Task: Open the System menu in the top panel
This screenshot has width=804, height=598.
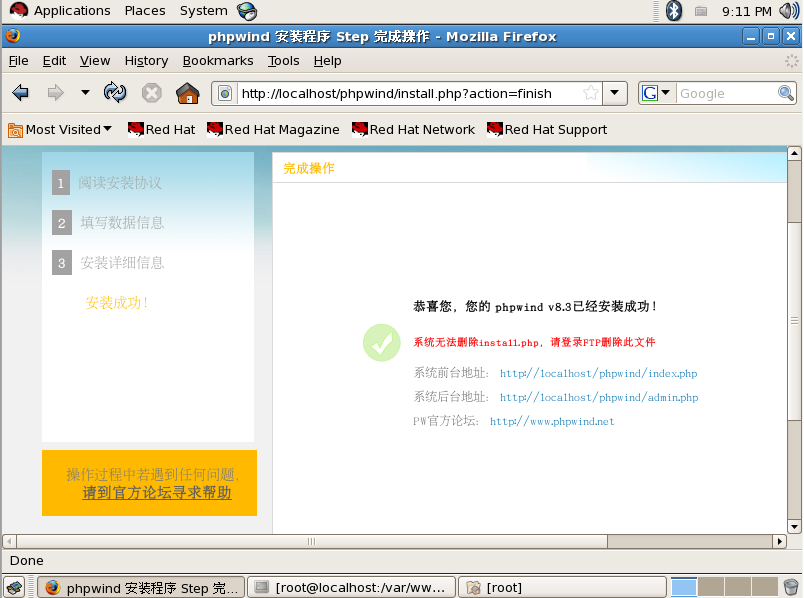Action: [x=204, y=11]
